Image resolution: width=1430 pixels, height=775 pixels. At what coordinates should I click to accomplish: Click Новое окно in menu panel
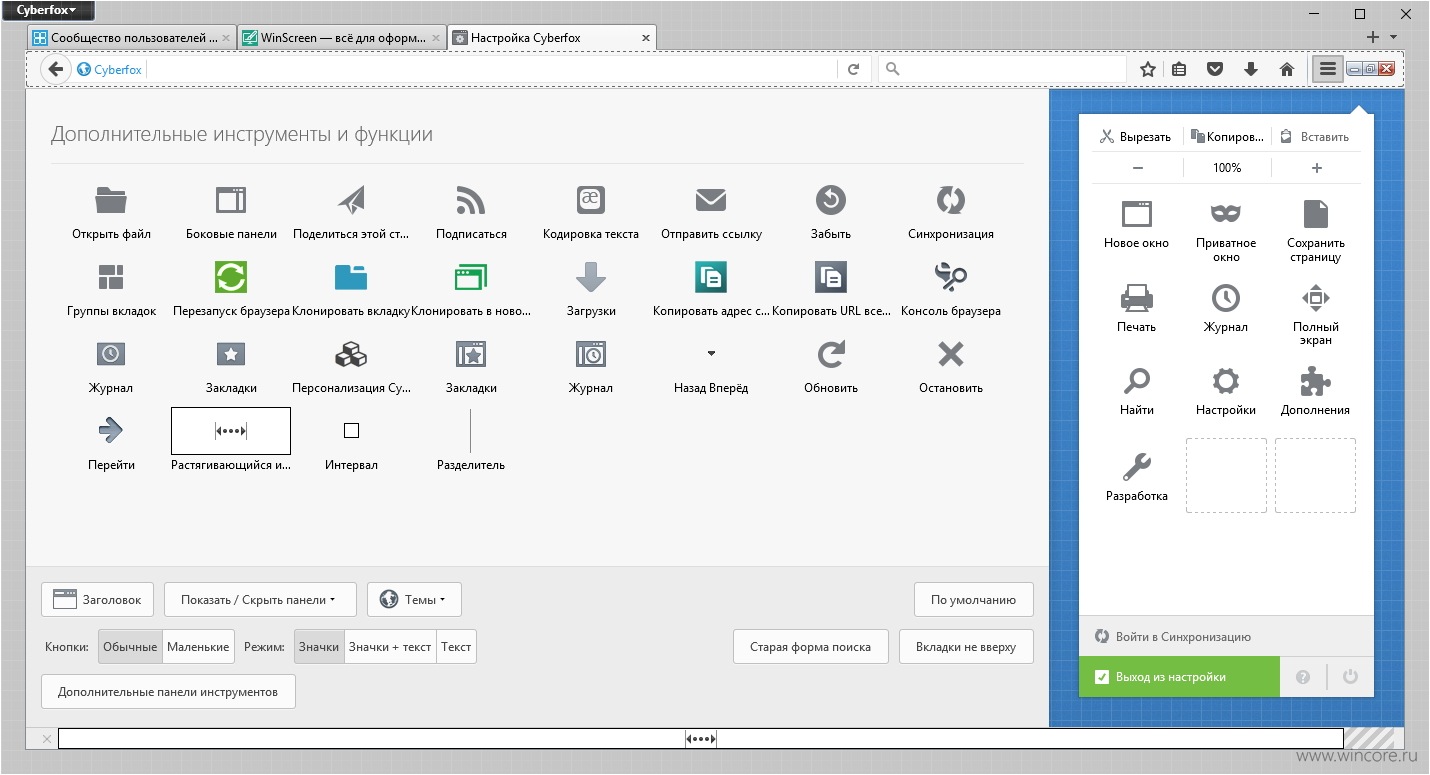[1137, 224]
